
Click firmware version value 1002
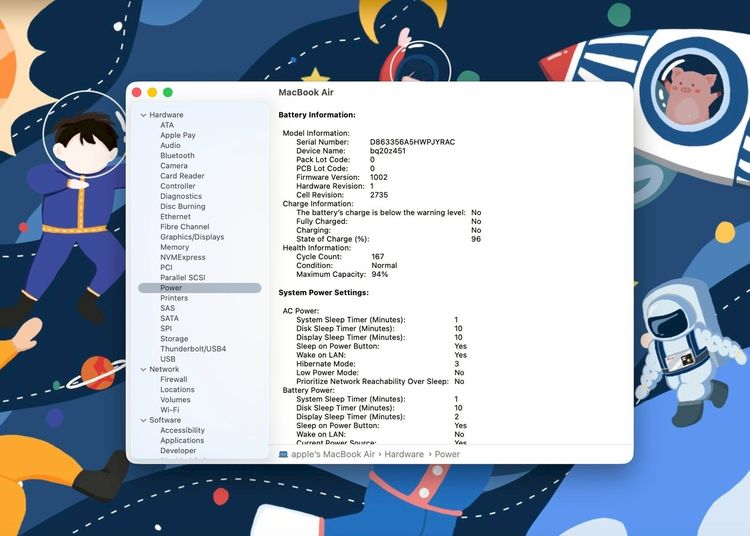tap(379, 177)
